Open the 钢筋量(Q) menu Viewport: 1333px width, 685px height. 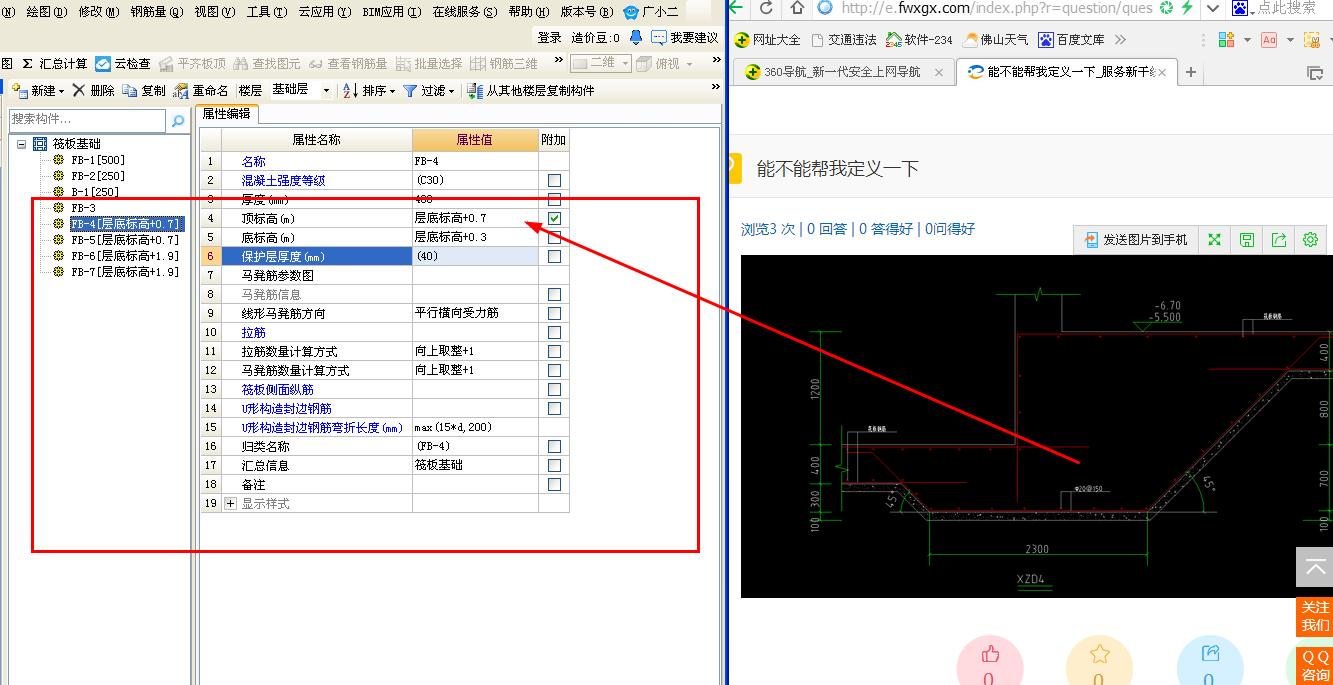(x=157, y=12)
